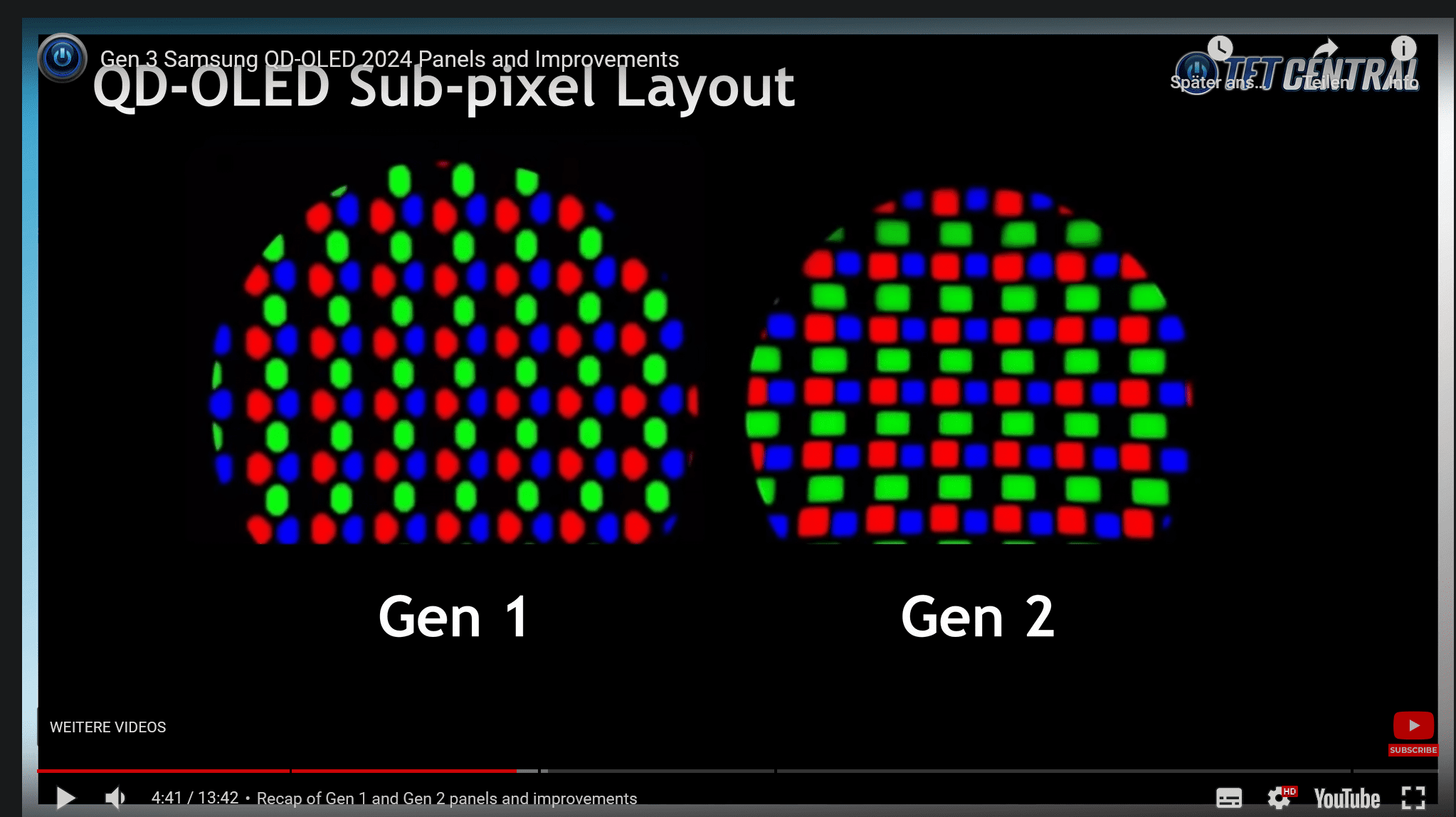Open the video settings gear
Viewport: 1456px width, 817px height.
(1280, 798)
